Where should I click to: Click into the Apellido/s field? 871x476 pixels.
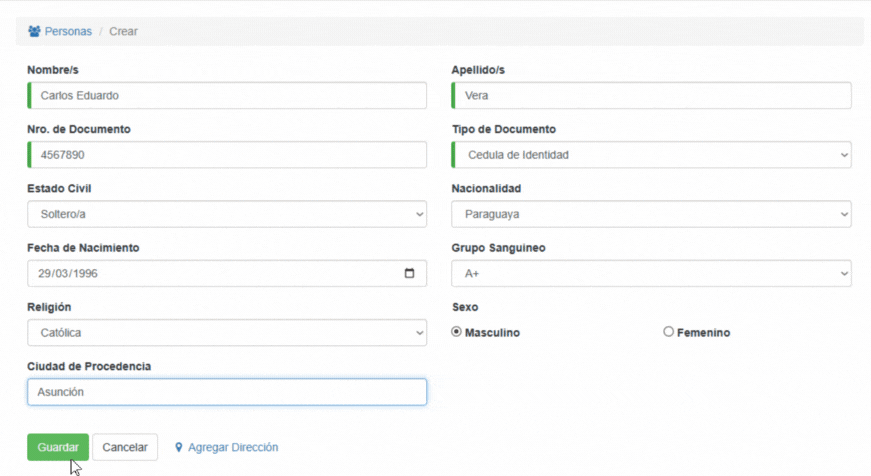[x=651, y=96]
